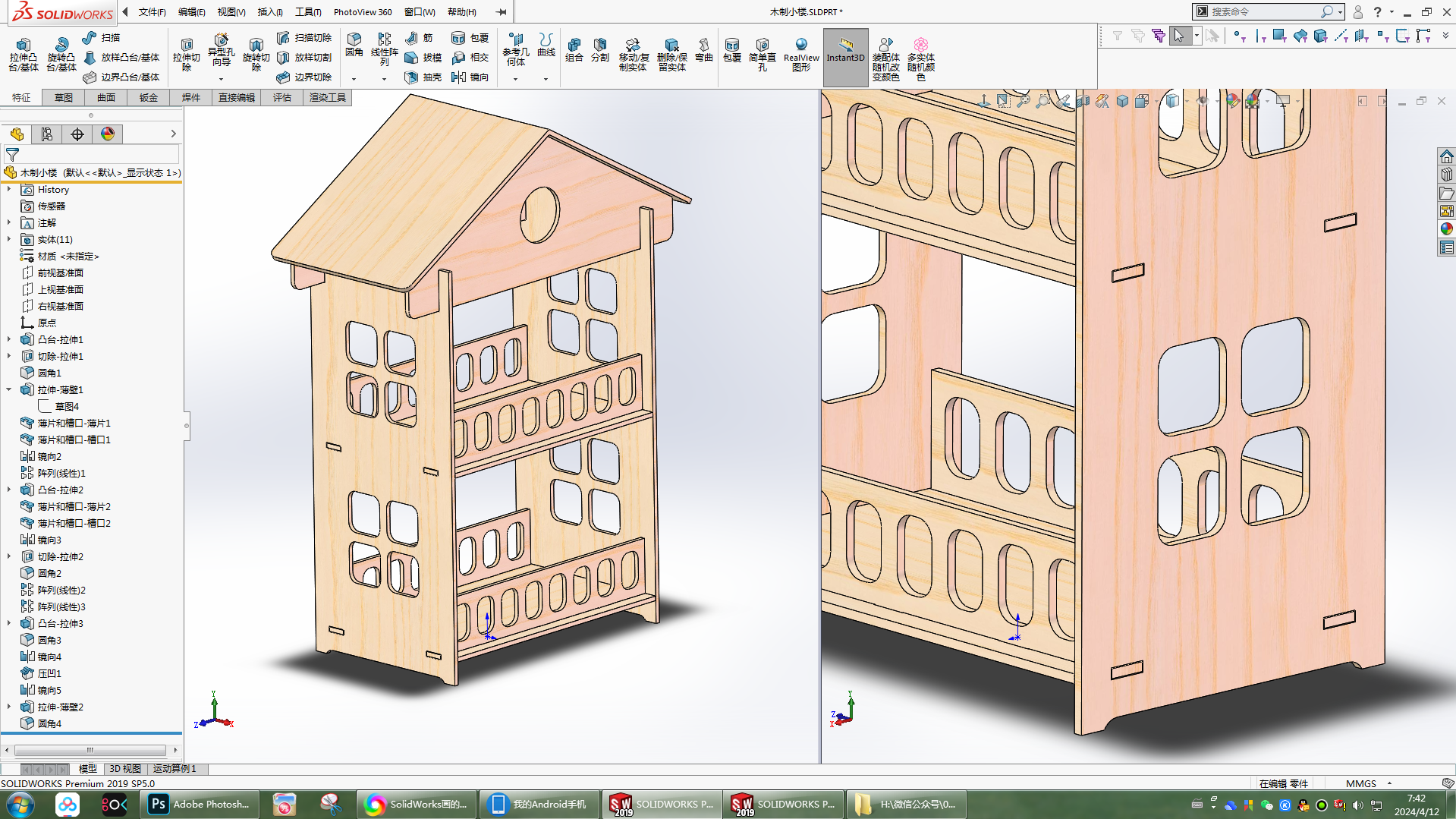The width and height of the screenshot is (1456, 819).
Task: Open SOLIDWORKS Resources home in task pane
Action: click(x=1446, y=156)
